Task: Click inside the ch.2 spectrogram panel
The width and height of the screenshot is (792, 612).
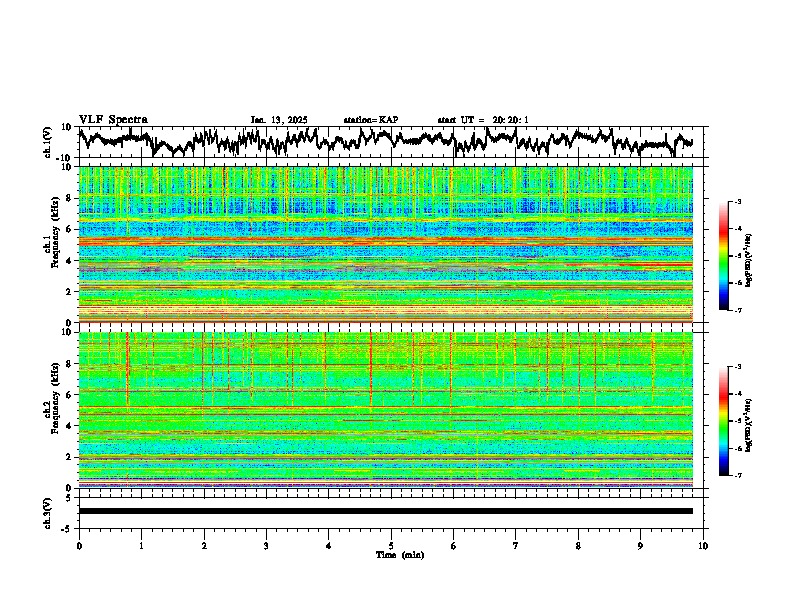Action: coord(385,410)
